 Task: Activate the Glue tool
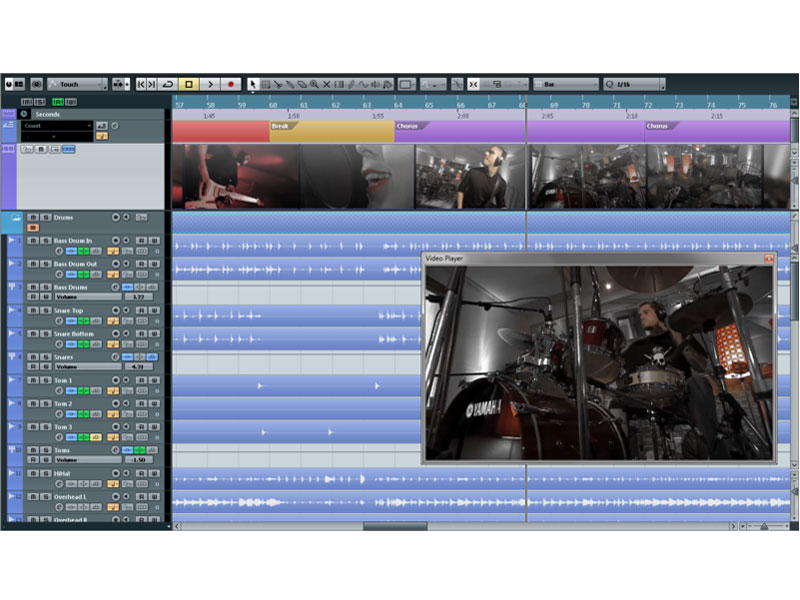click(291, 84)
